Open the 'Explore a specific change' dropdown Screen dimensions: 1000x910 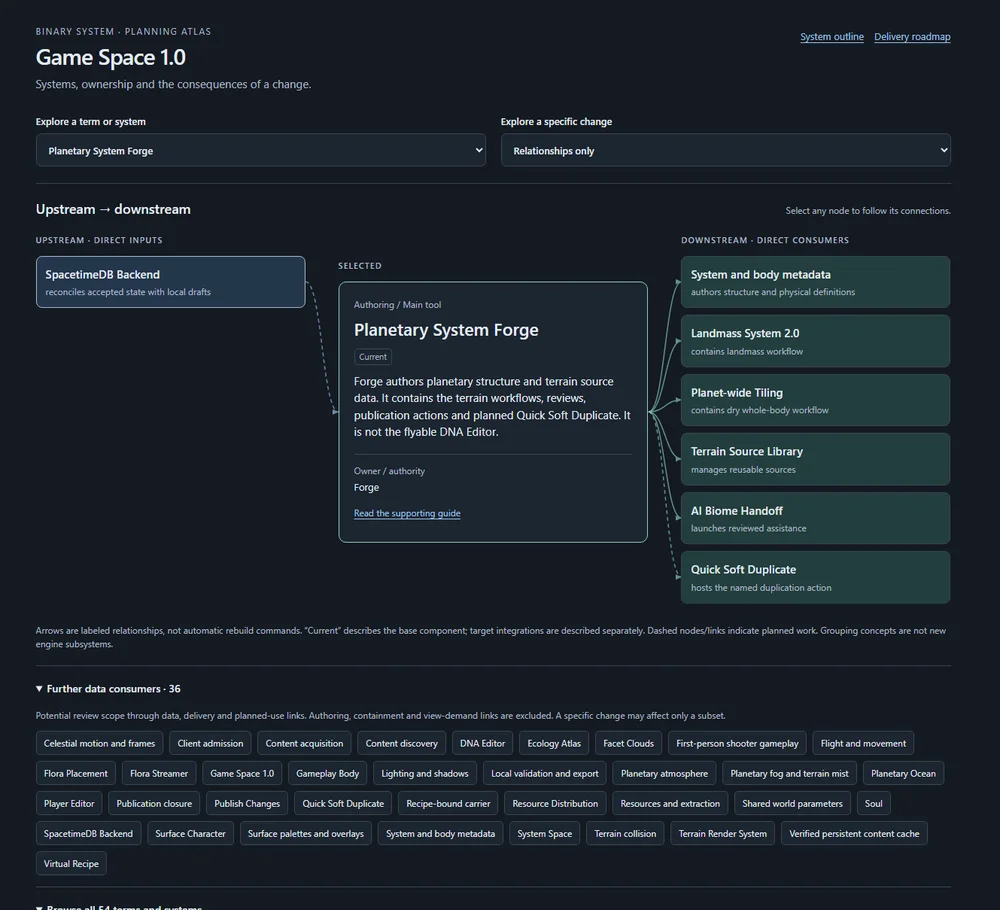tap(725, 150)
